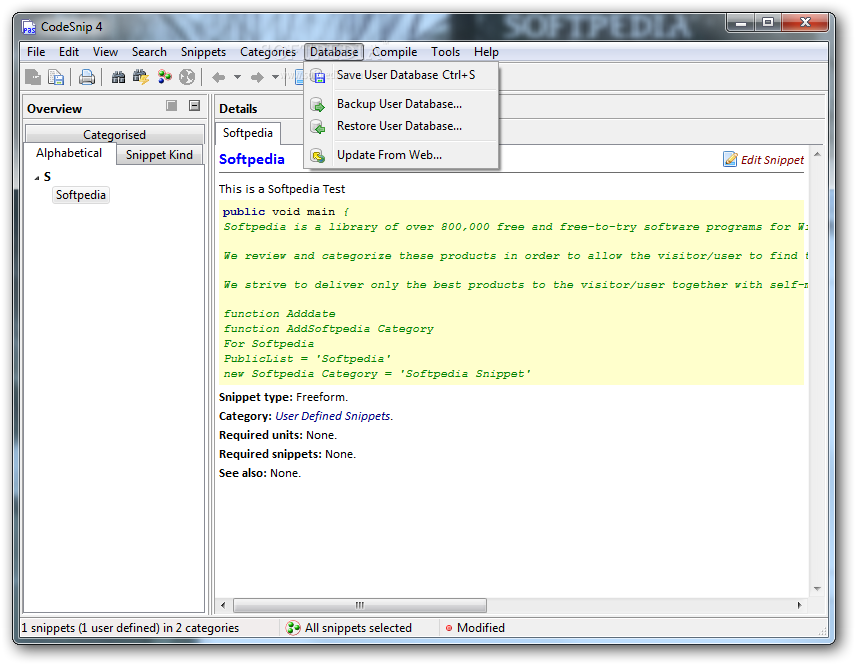The width and height of the screenshot is (856, 665).
Task: Click 'All snippets selected' status text
Action: [358, 628]
